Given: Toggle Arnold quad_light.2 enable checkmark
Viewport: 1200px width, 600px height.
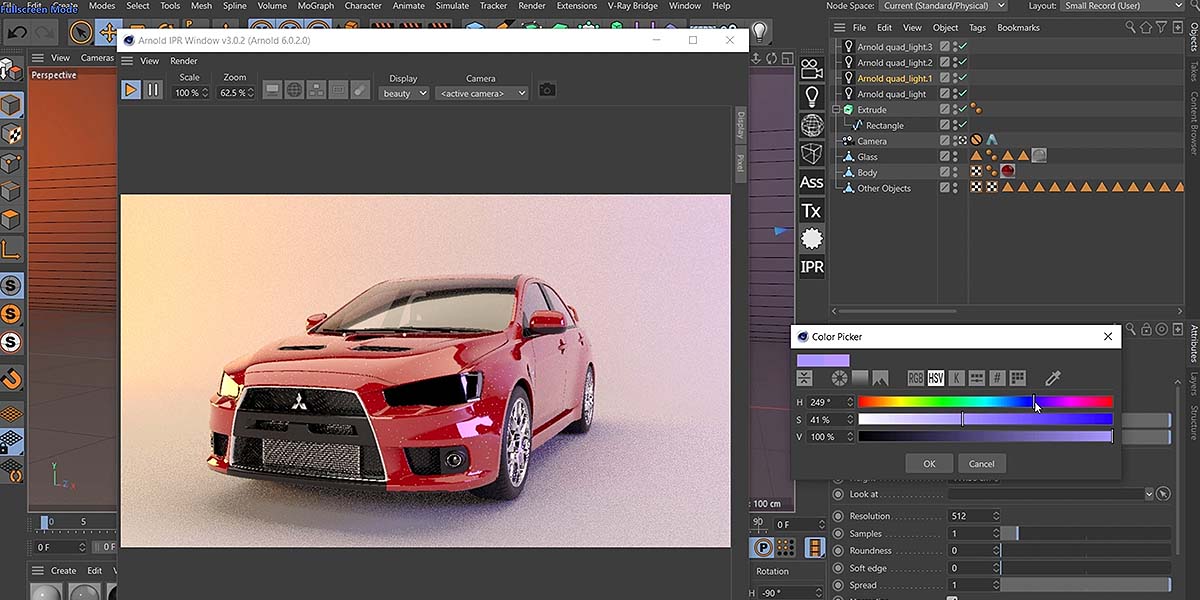Looking at the screenshot, I should tap(963, 62).
